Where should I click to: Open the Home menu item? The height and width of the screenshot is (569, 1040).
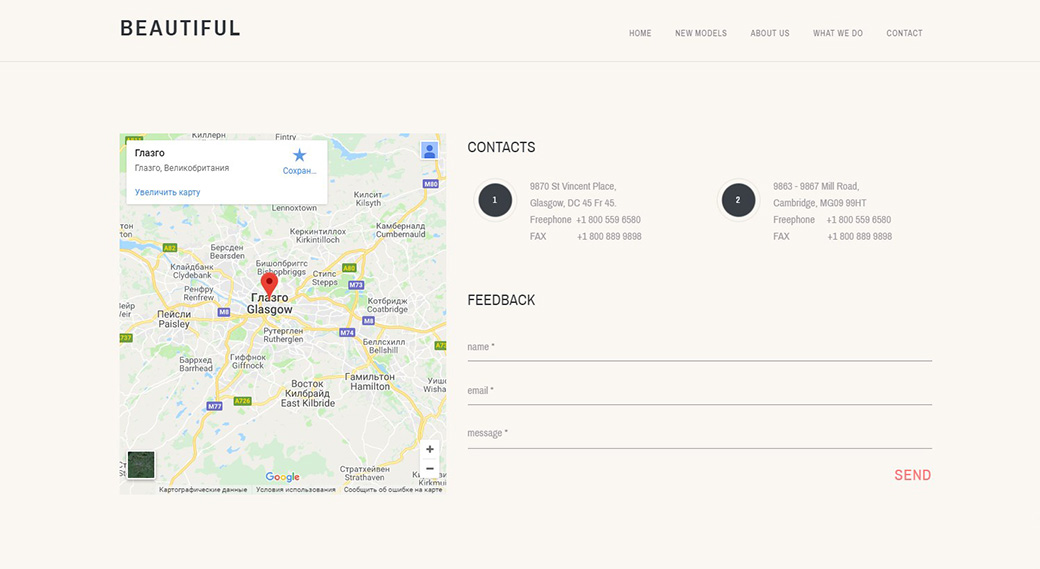click(x=640, y=33)
